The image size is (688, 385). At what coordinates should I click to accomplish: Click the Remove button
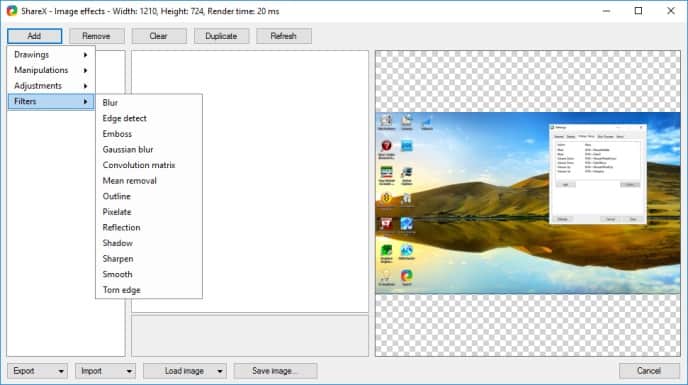pos(97,36)
